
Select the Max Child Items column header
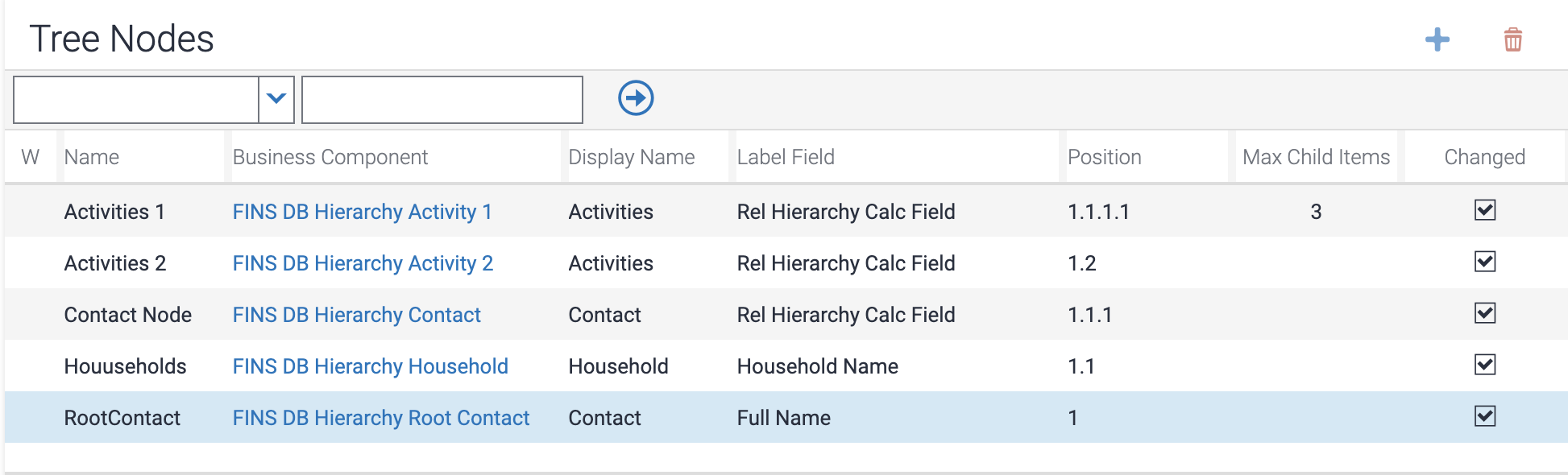(x=1316, y=157)
